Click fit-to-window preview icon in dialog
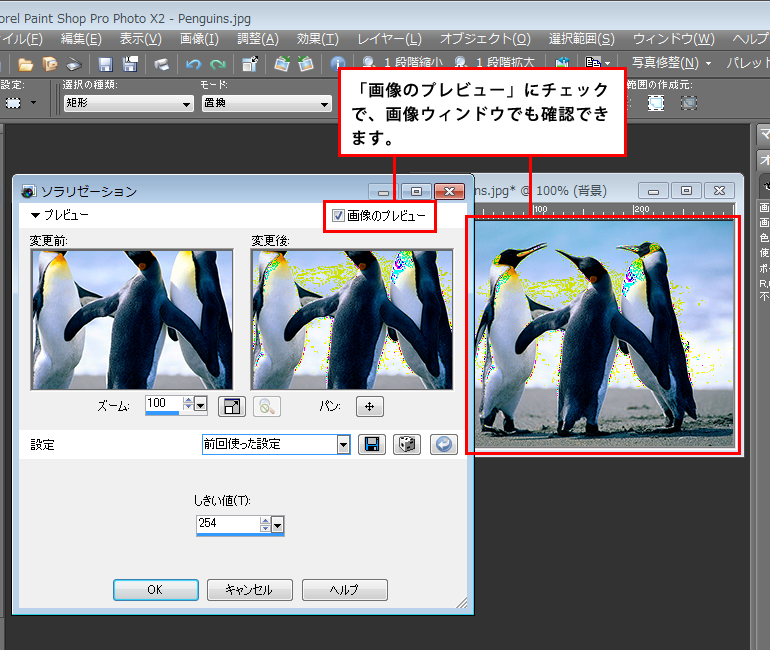This screenshot has width=770, height=650. 232,406
